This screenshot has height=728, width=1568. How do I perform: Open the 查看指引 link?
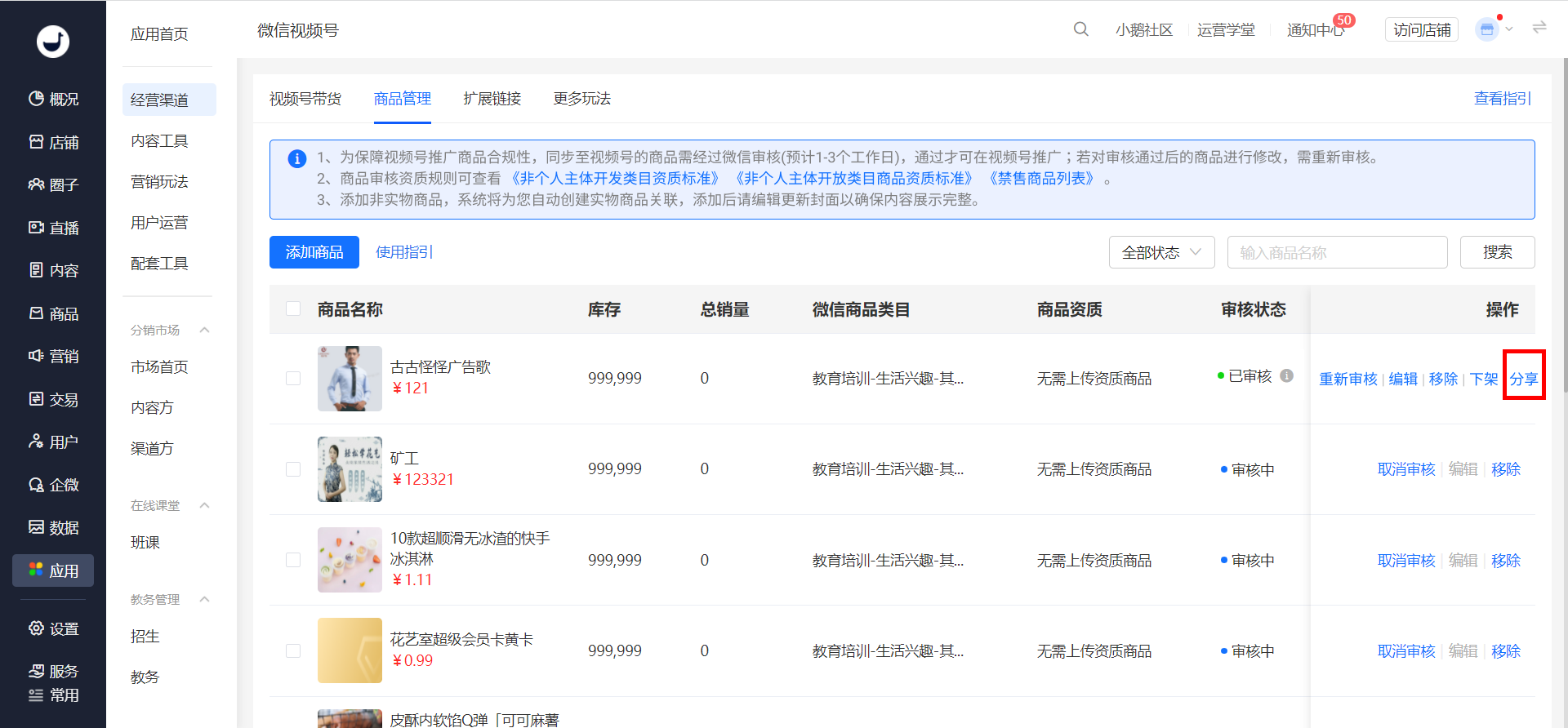click(1503, 99)
